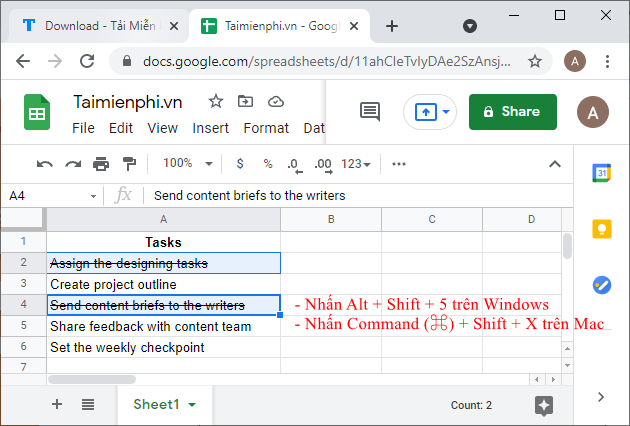The image size is (630, 426).
Task: Select cell 'Assign the designing tasks'
Action: coord(164,263)
